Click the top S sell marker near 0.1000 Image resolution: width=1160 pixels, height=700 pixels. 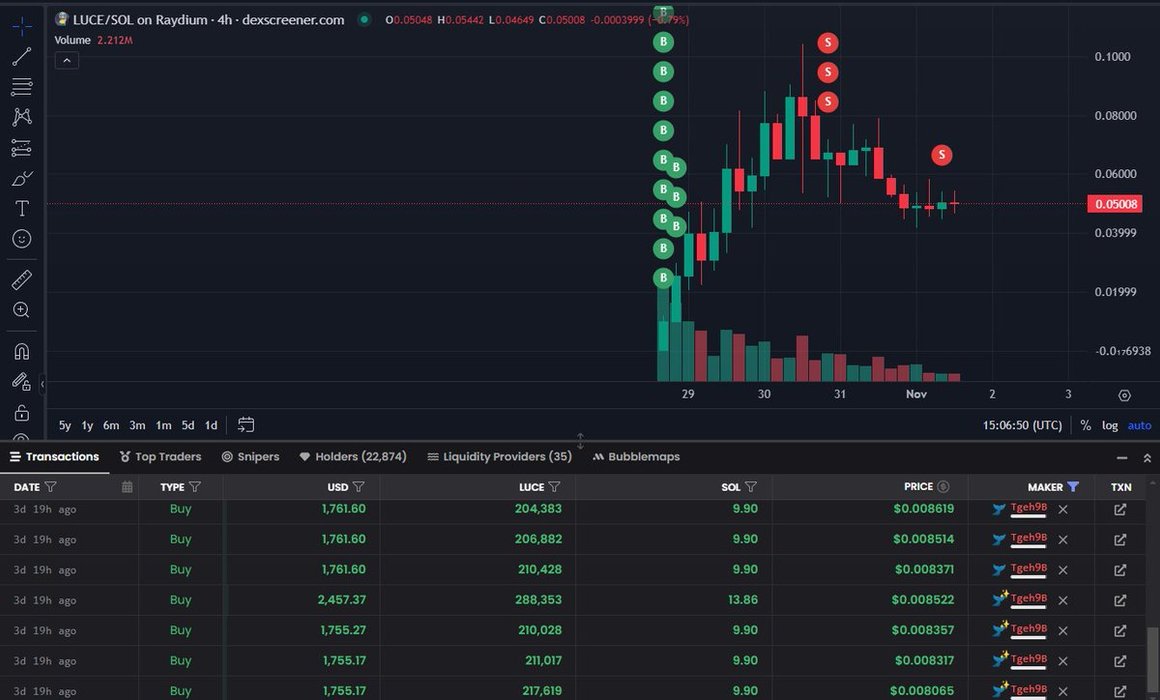(827, 43)
